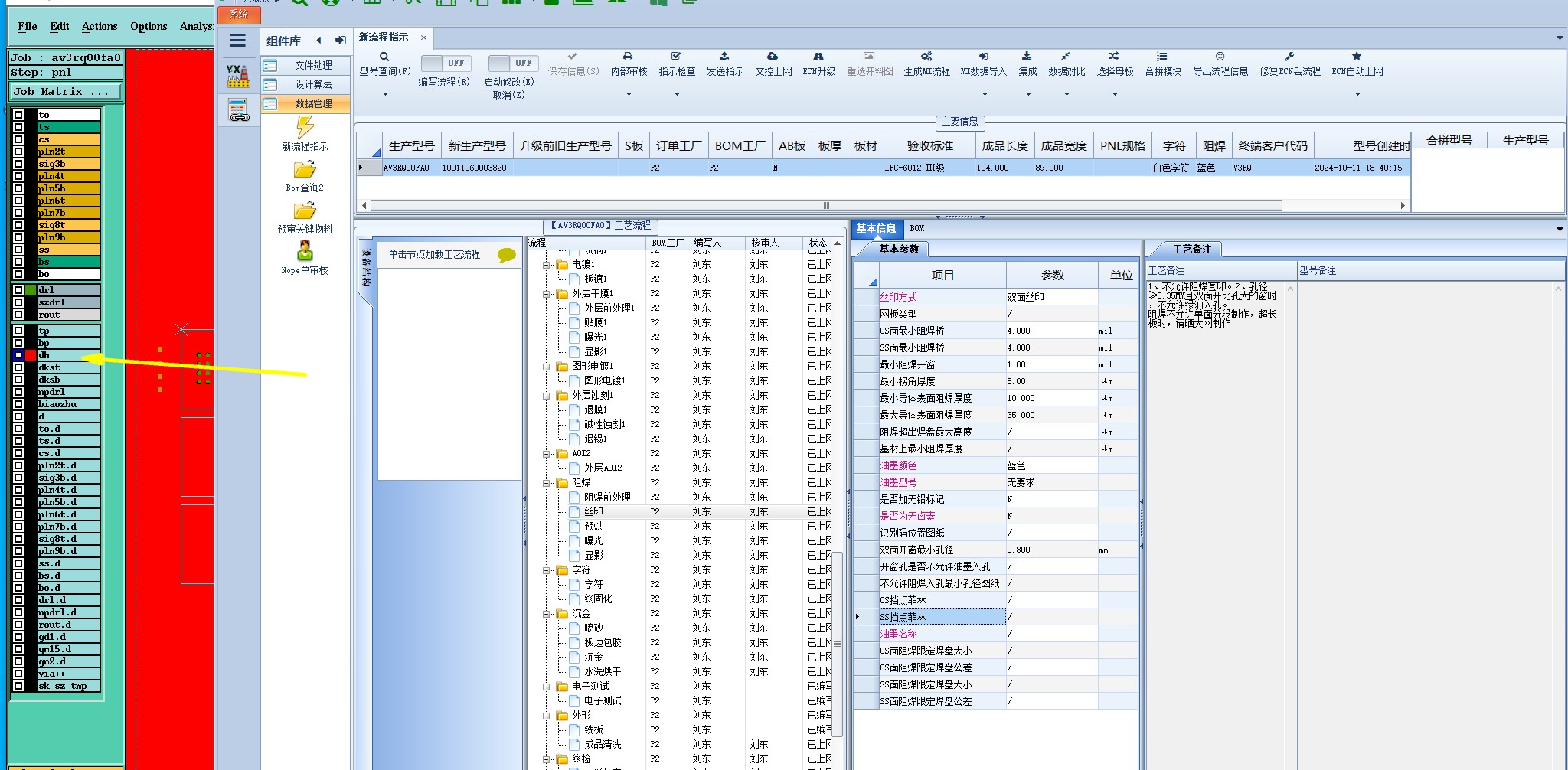Click the 油墨颜色 parameter value 蓝色

pos(1052,465)
